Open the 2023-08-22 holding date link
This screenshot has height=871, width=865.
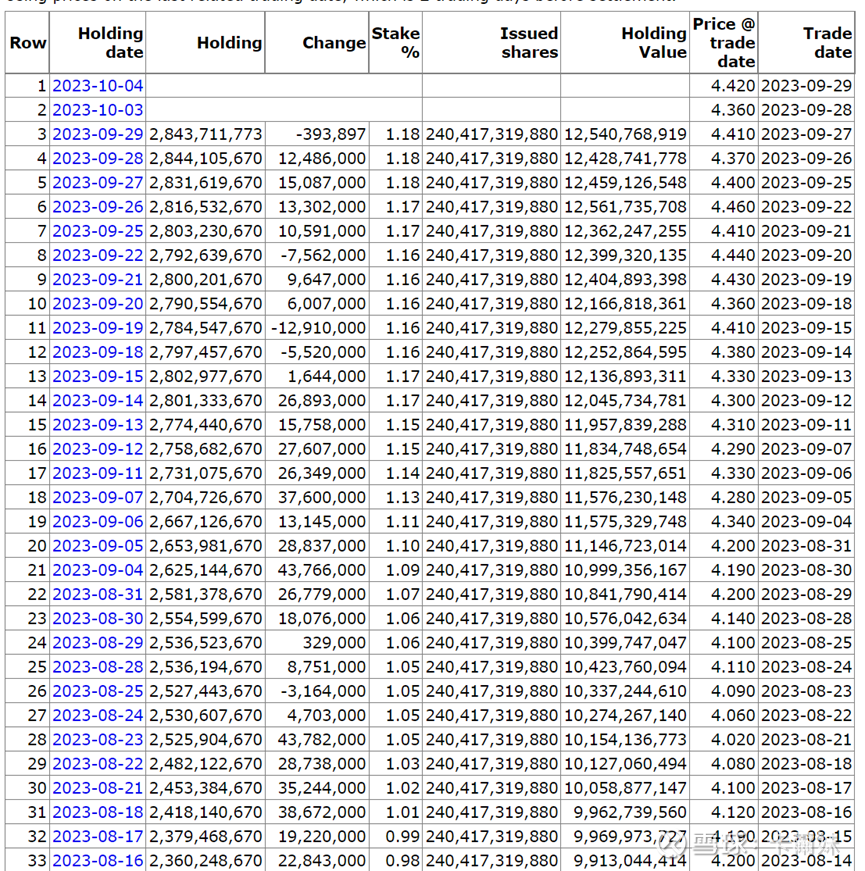tap(98, 764)
